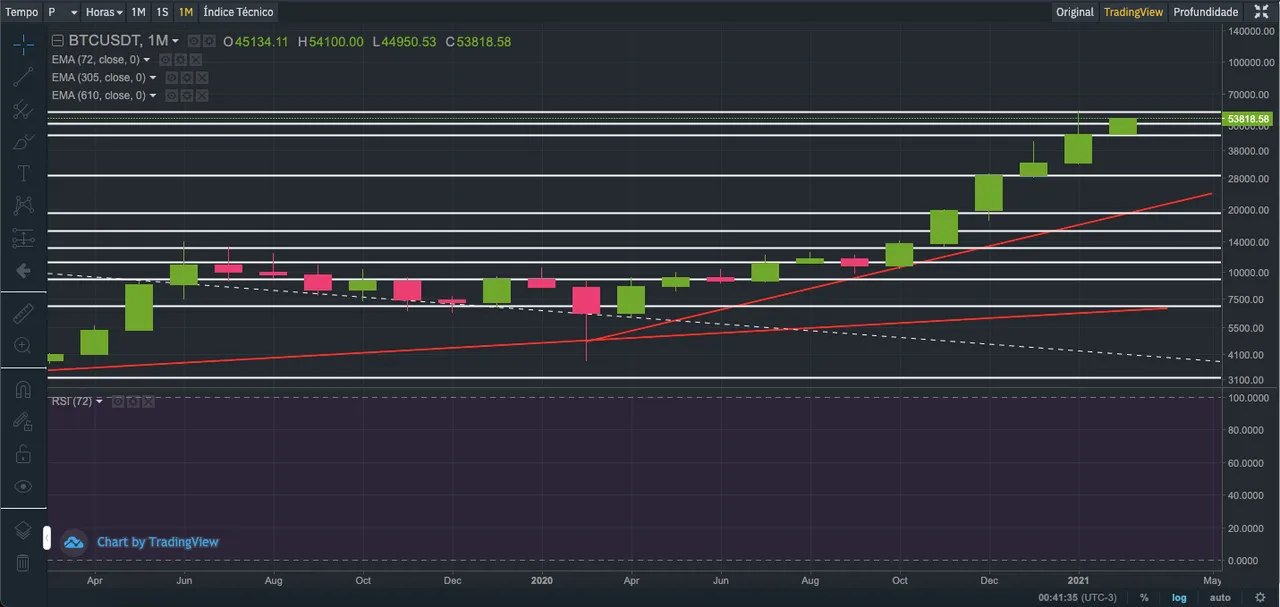Toggle stay in drawing mode pencil

click(23, 422)
